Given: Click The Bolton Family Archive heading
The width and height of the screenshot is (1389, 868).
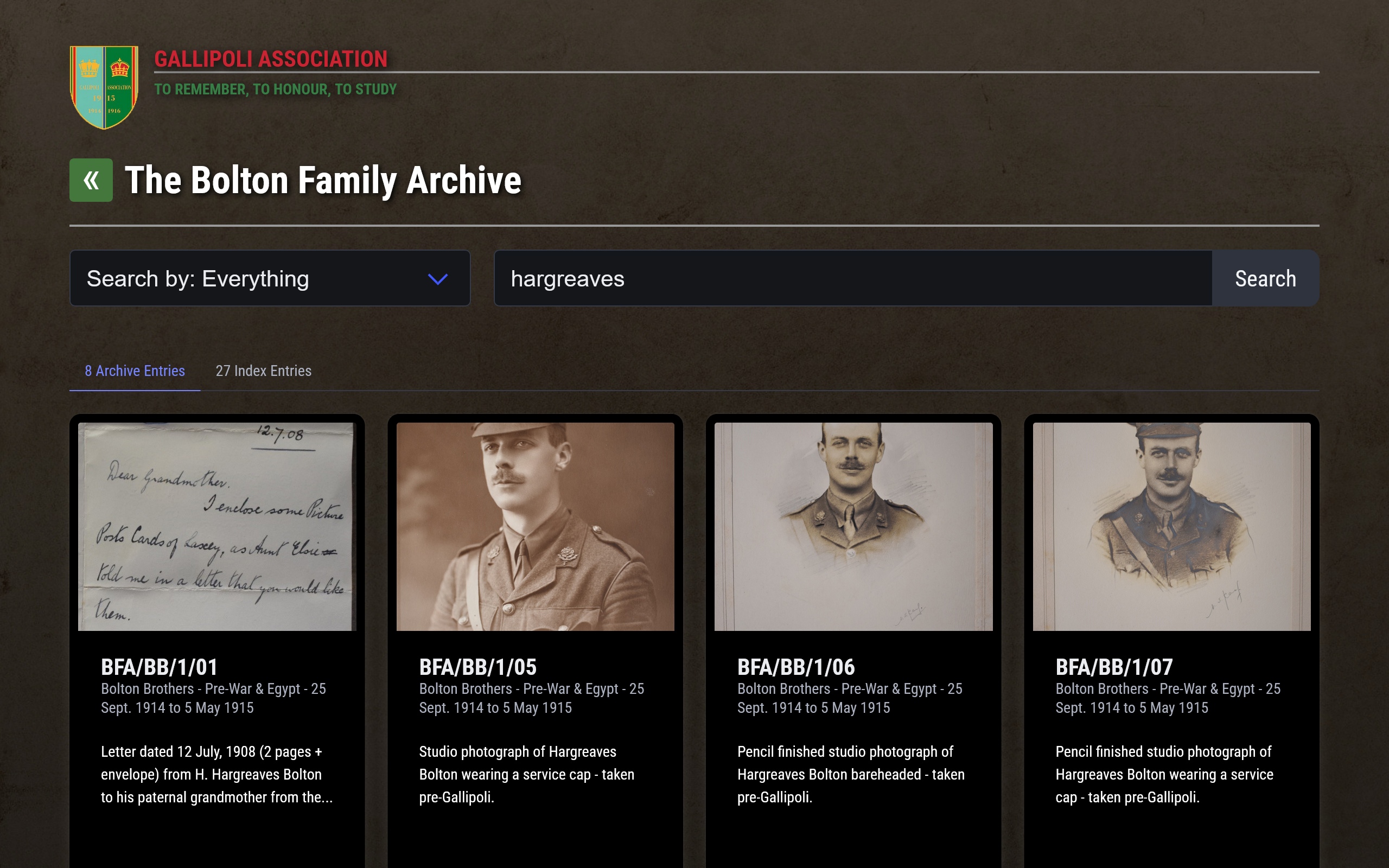Looking at the screenshot, I should (323, 180).
